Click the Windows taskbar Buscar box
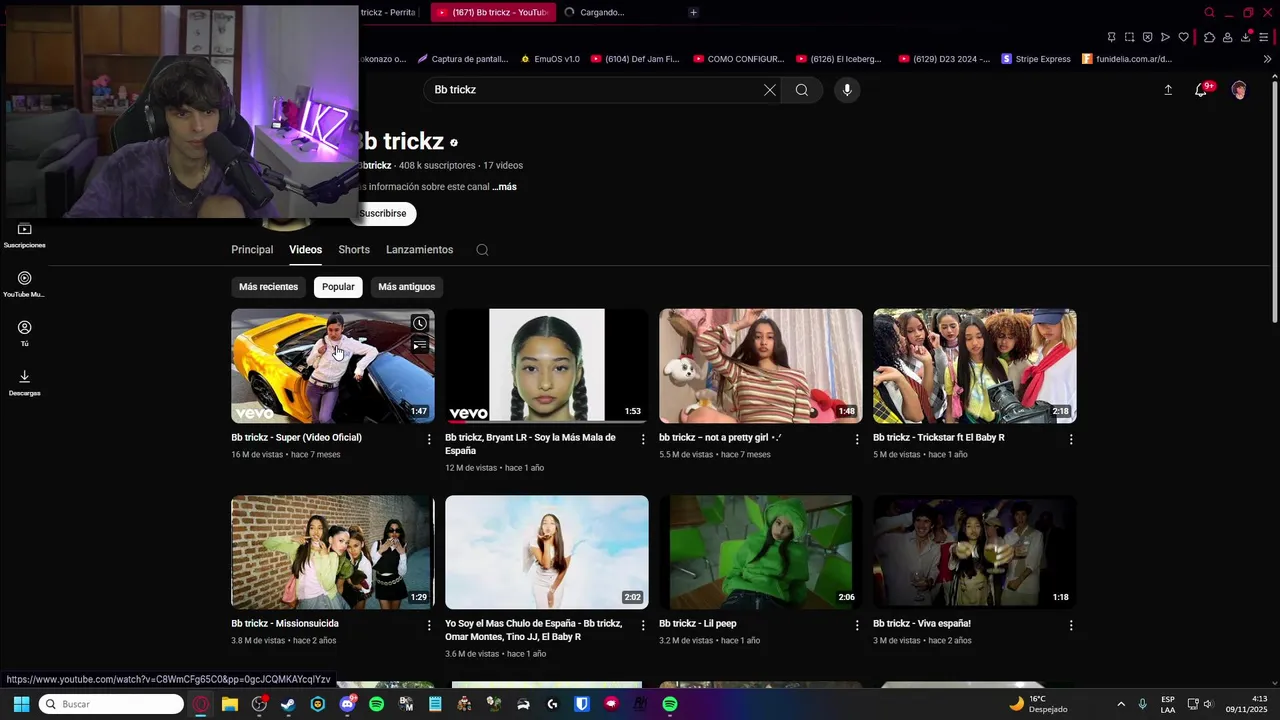Image resolution: width=1280 pixels, height=720 pixels. (x=111, y=704)
